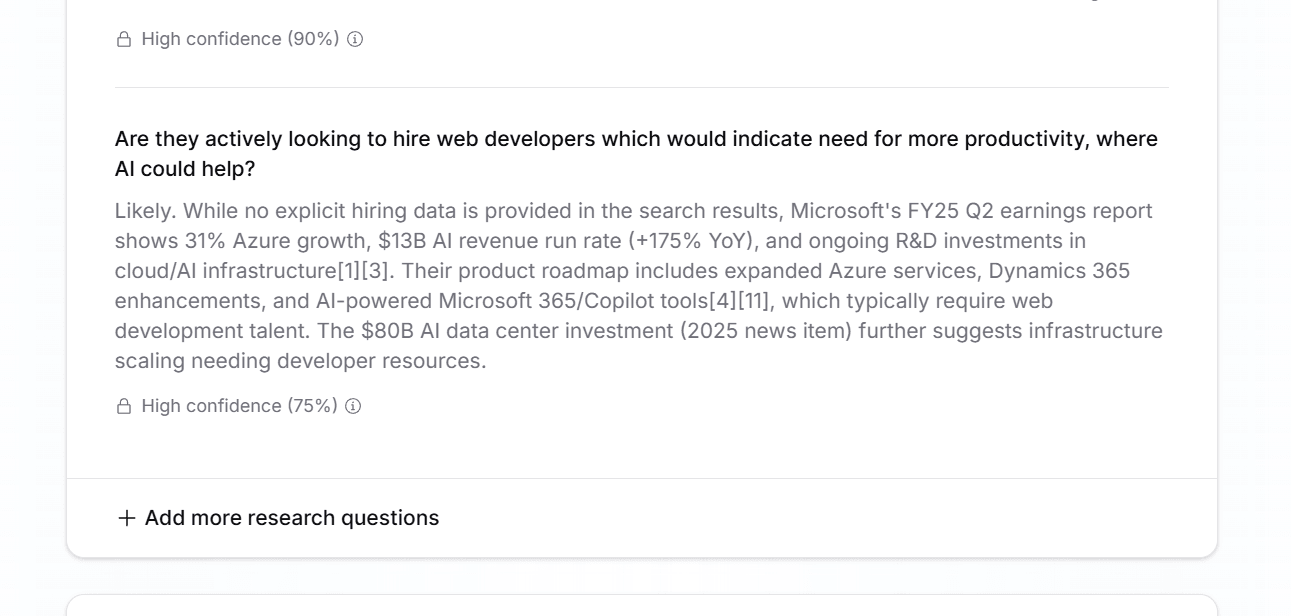1291x616 pixels.
Task: Open the info tooltip next to 90% confidence
Action: click(x=353, y=39)
